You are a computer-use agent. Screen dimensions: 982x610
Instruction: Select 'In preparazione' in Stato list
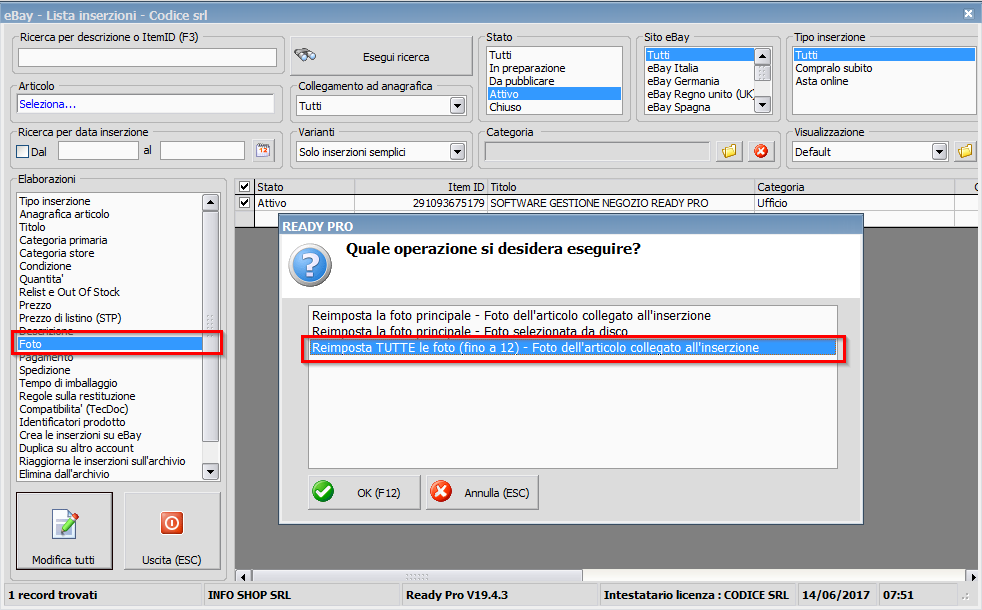tap(554, 68)
